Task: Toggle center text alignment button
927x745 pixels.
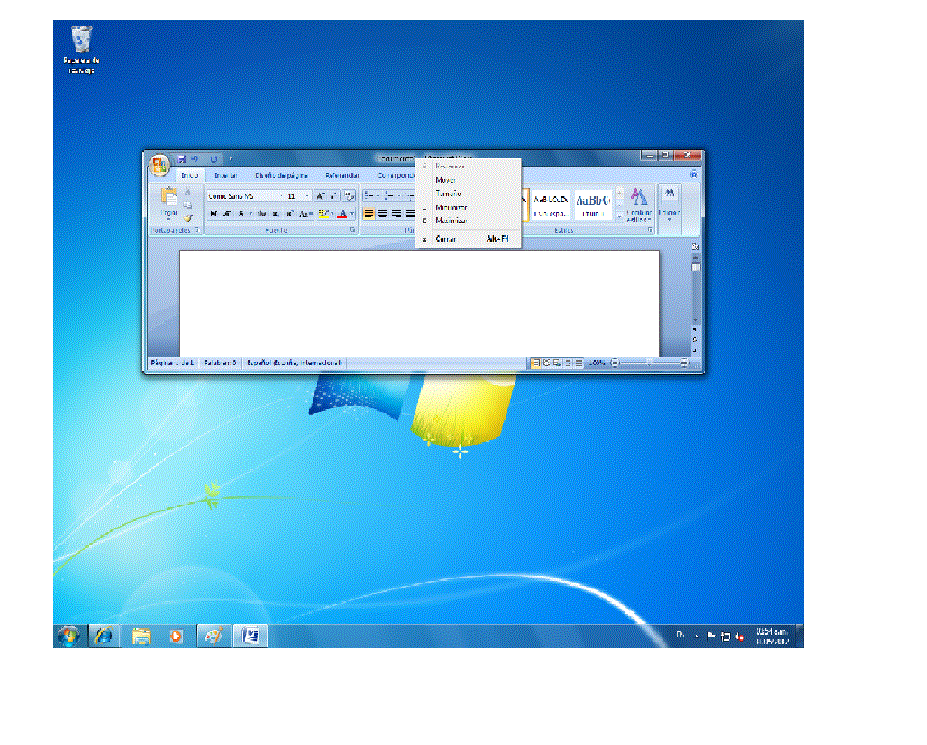Action: [383, 214]
